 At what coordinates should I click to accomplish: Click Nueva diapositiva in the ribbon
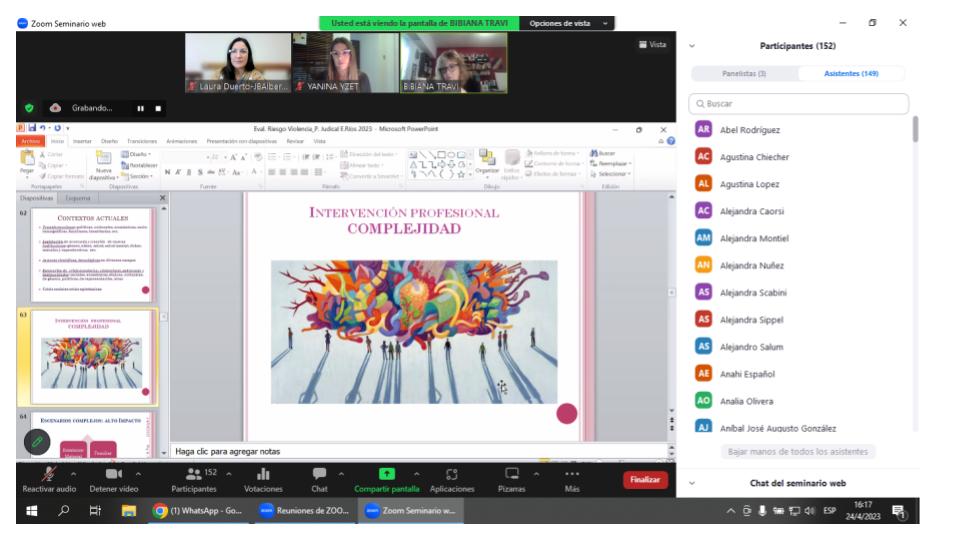(x=103, y=165)
